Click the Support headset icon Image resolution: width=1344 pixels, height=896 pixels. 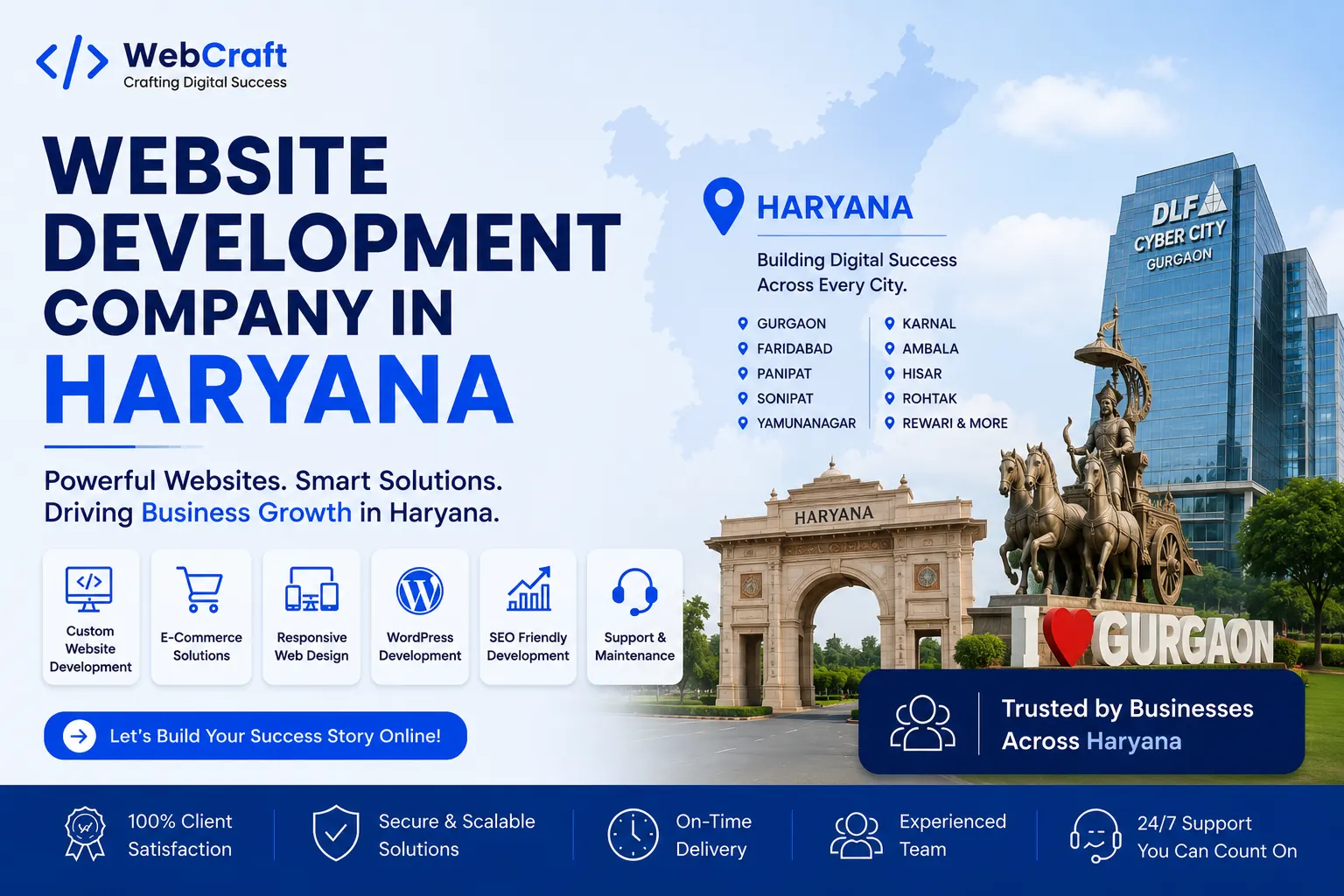(x=634, y=592)
